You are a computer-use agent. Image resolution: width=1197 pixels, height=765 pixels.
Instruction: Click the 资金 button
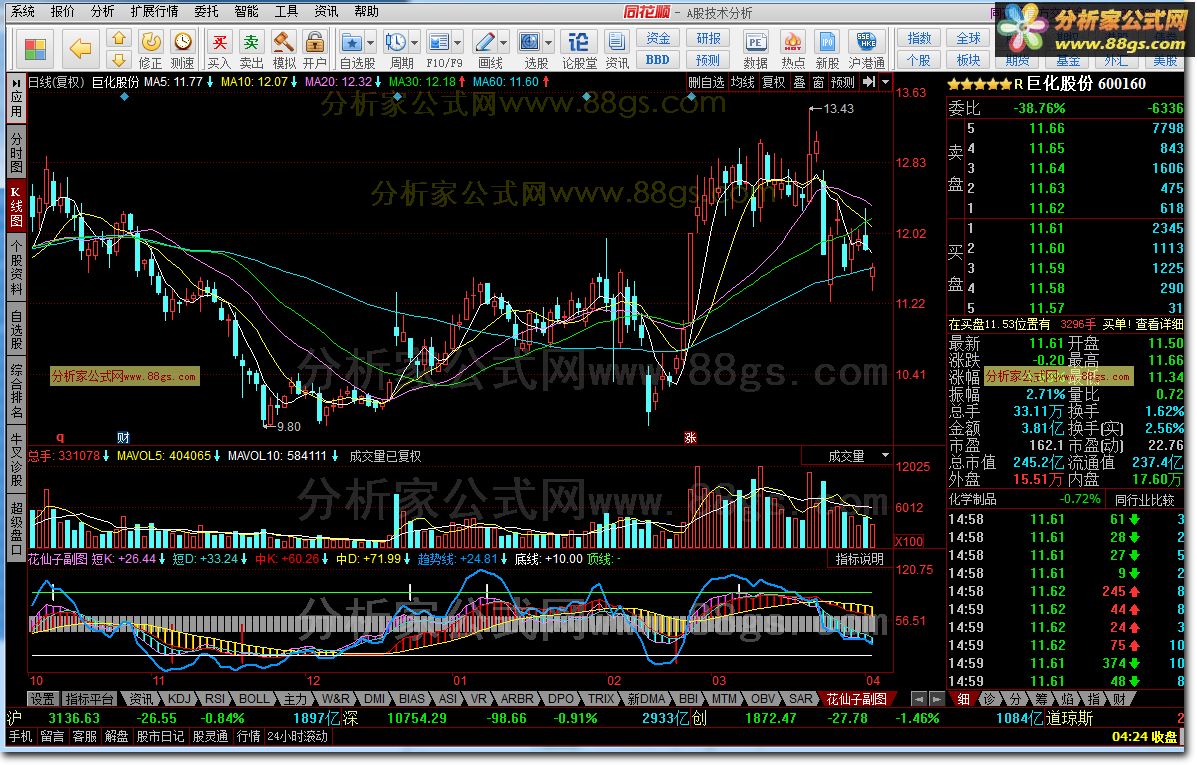[x=658, y=38]
